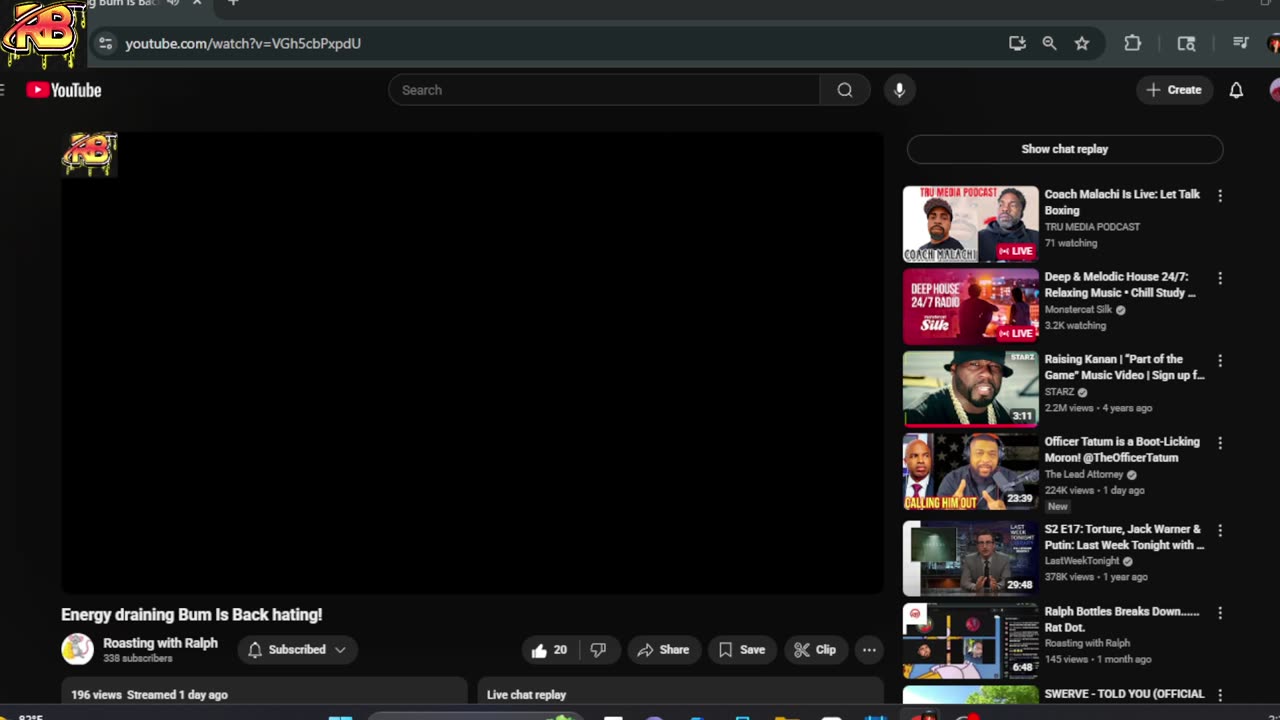Open options menu for Officer Tatum video
1280x720 pixels.
click(x=1219, y=443)
